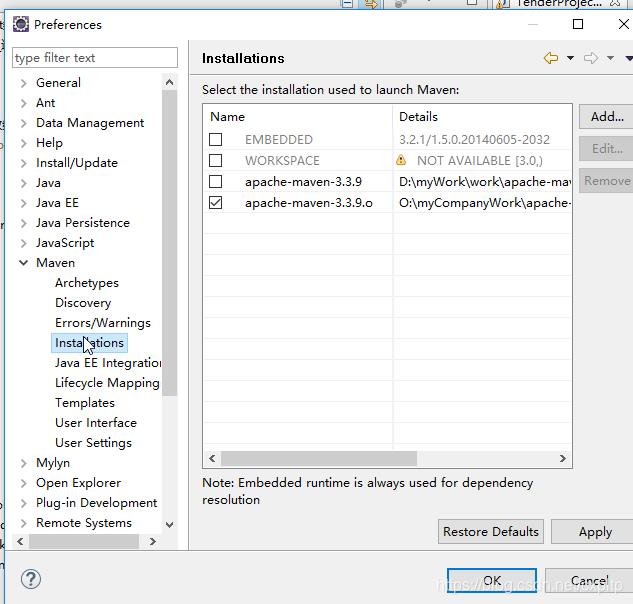This screenshot has width=633, height=604.
Task: Open User Interface preferences
Action: coord(96,423)
